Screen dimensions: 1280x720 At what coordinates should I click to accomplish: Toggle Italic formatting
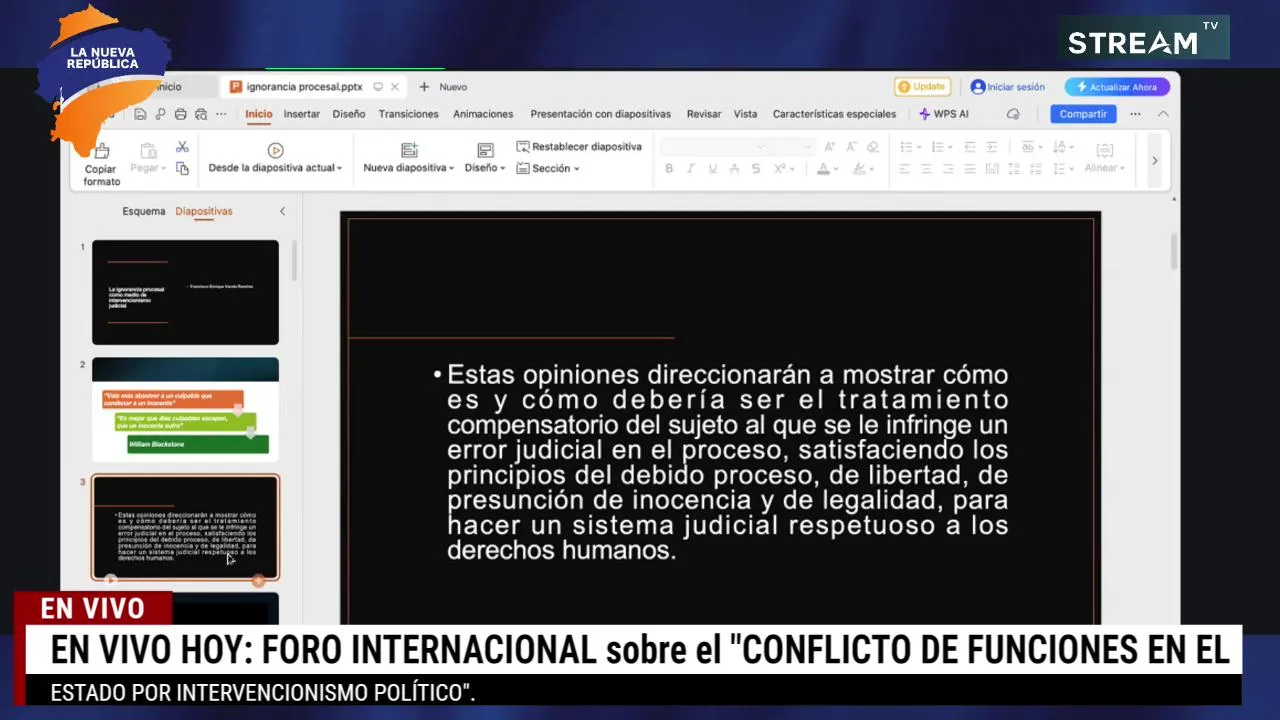pos(691,169)
